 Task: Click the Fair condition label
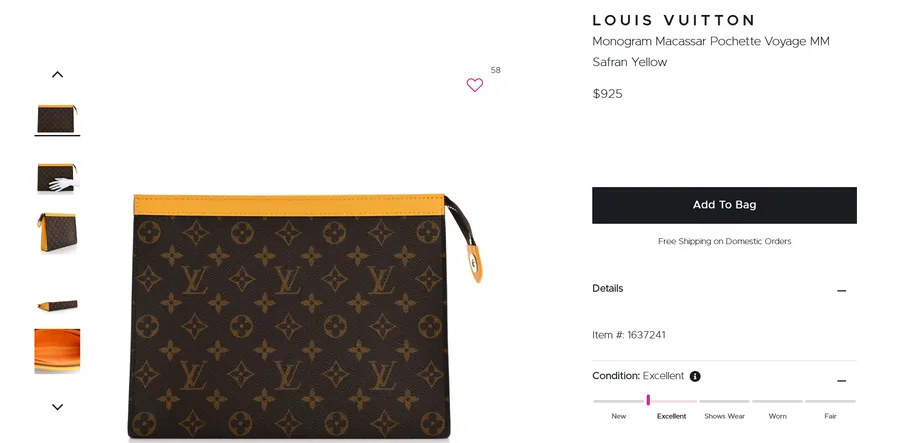[x=830, y=416]
